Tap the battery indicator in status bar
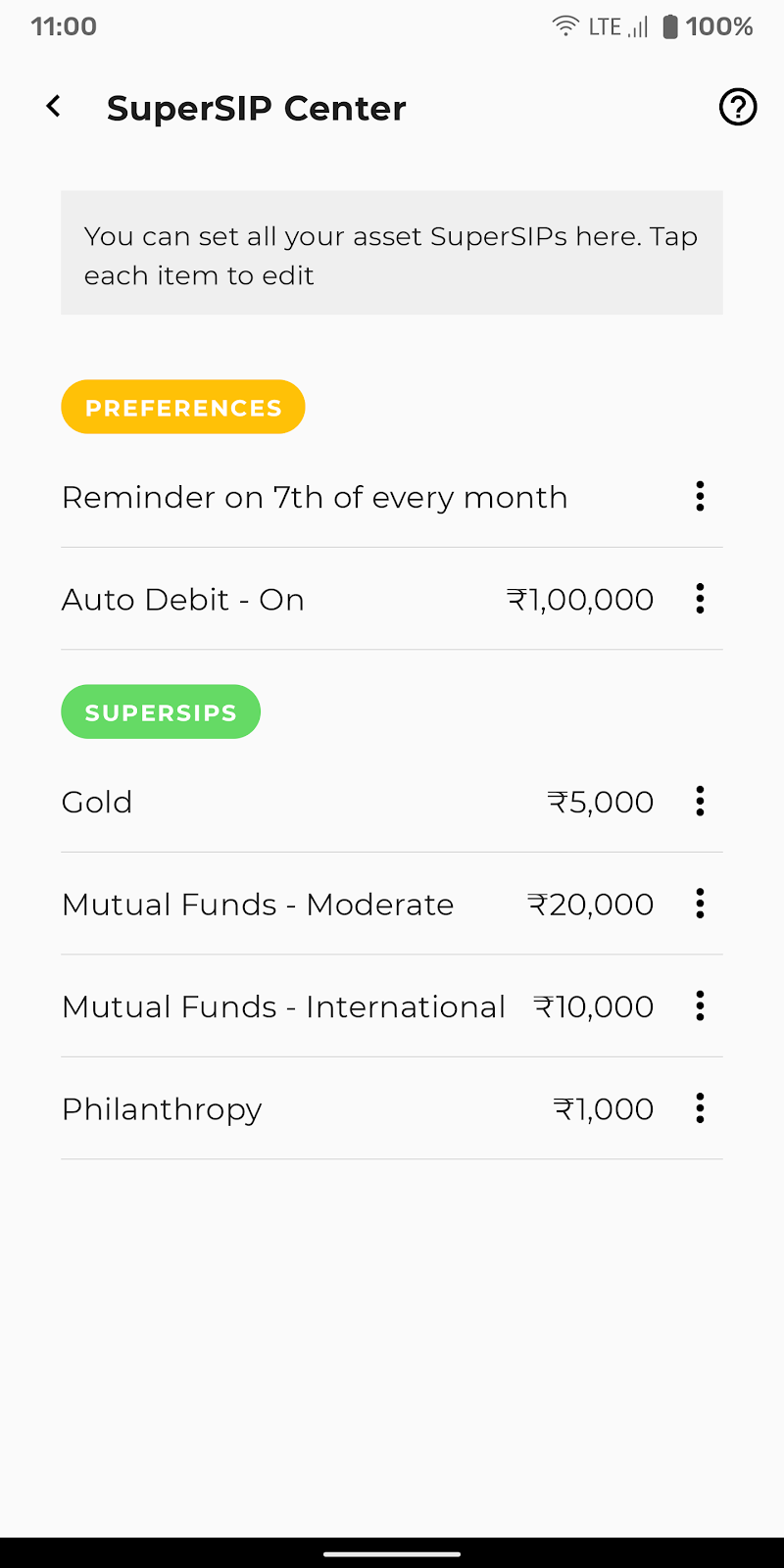 click(670, 26)
